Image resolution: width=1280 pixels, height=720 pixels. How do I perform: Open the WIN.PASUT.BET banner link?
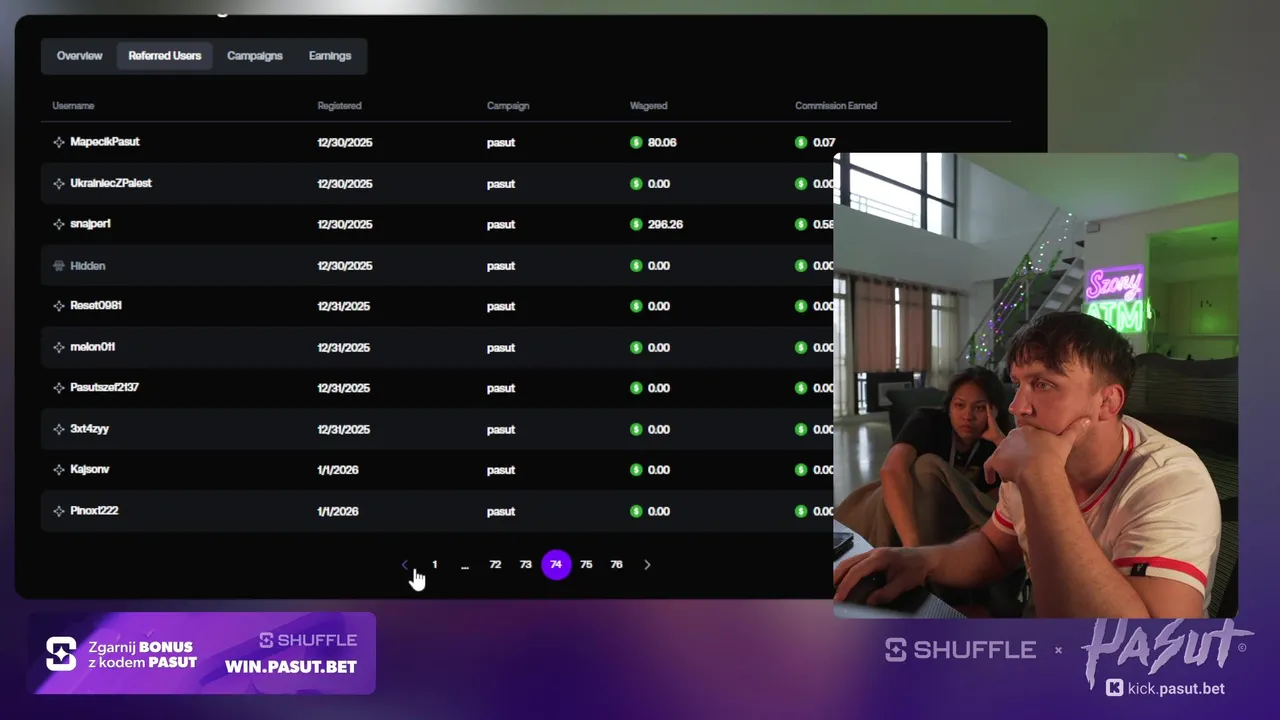click(291, 667)
